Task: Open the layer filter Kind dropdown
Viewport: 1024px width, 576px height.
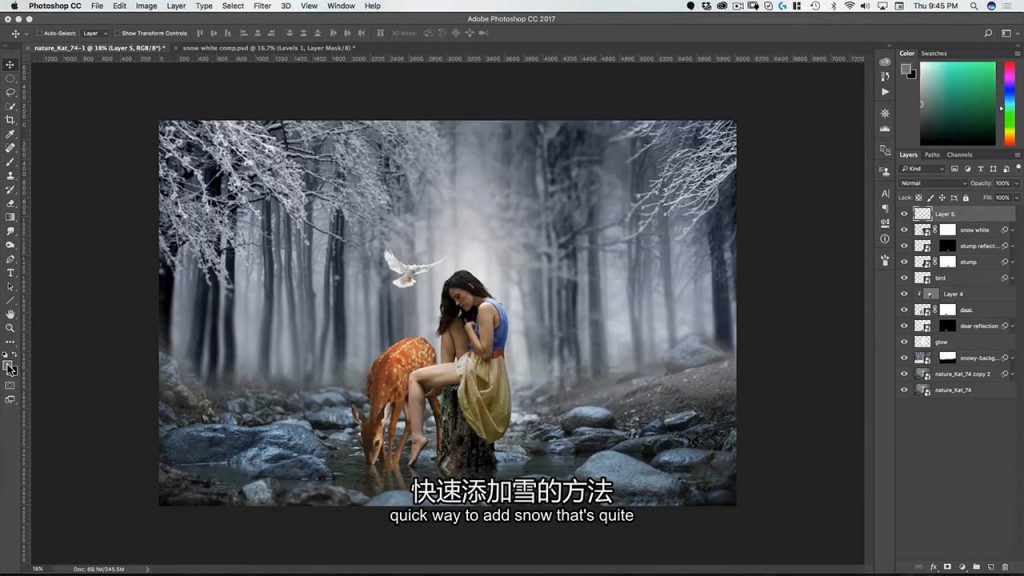Action: click(x=923, y=168)
